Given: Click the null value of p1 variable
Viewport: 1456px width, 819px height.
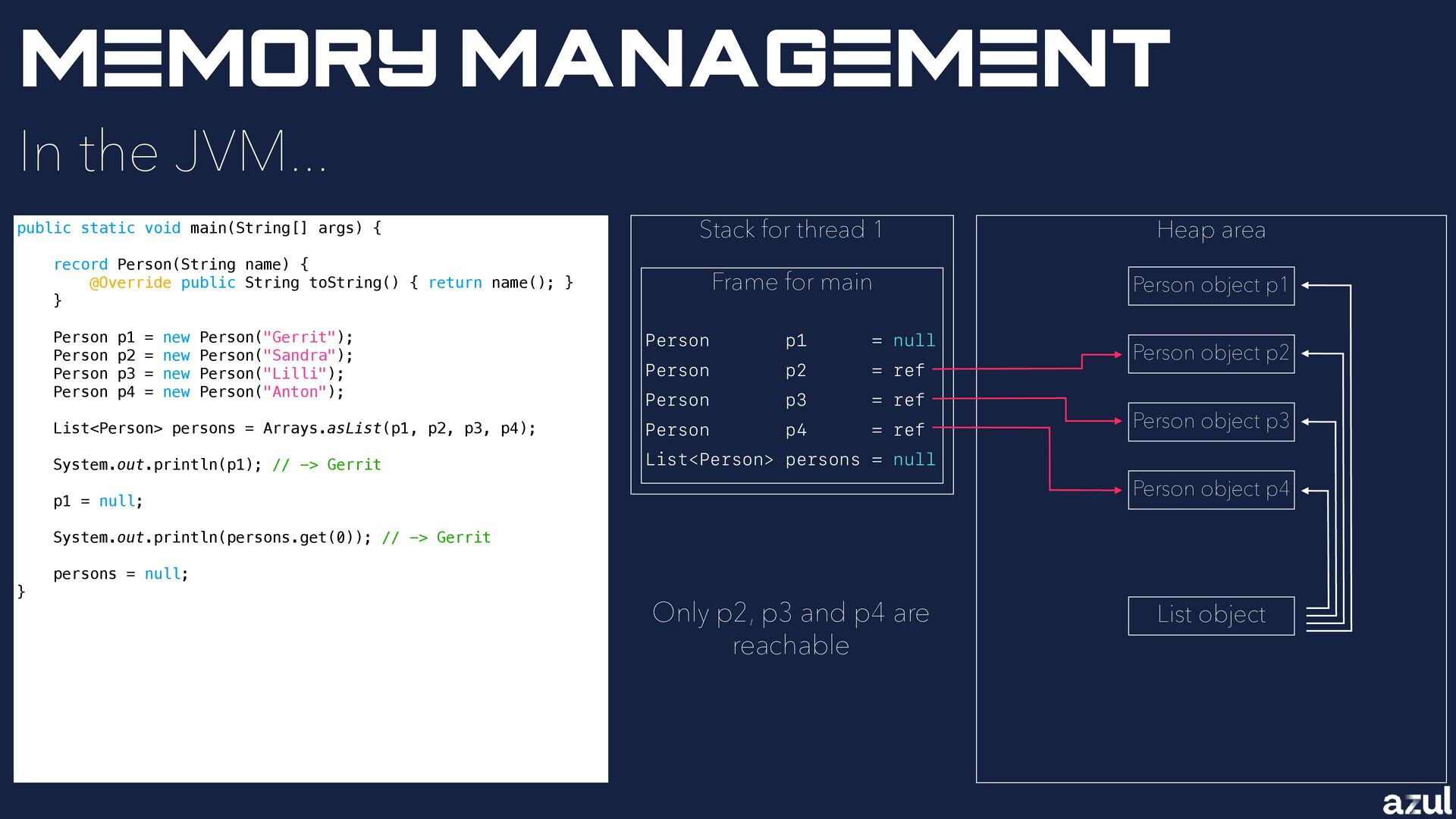Looking at the screenshot, I should point(914,341).
